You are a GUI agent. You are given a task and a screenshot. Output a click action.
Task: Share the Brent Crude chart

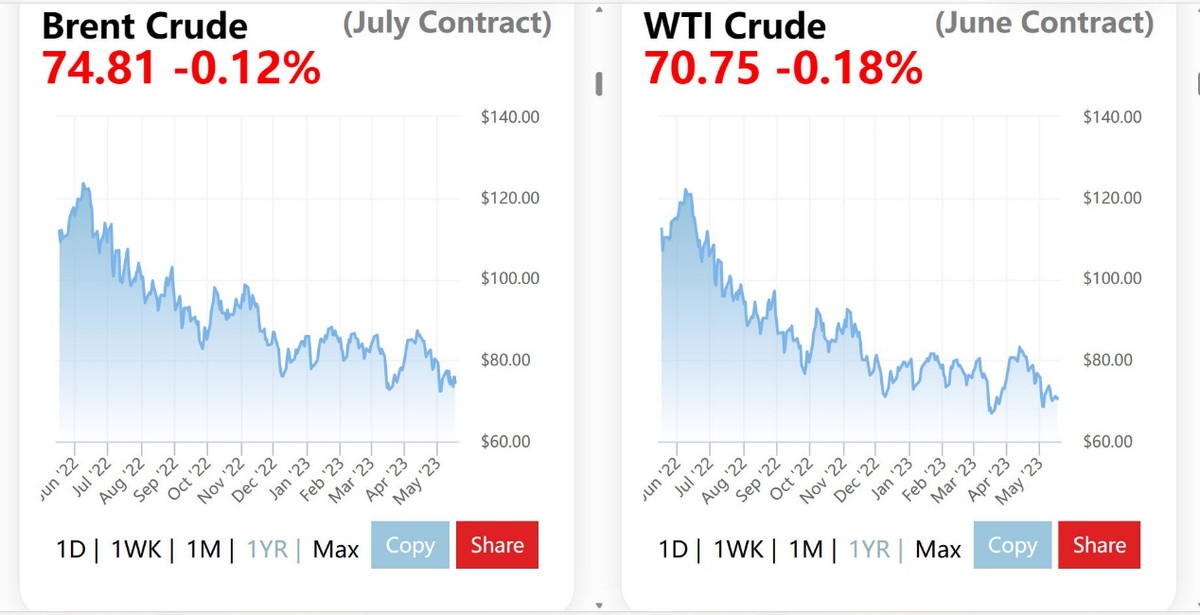[x=497, y=546]
